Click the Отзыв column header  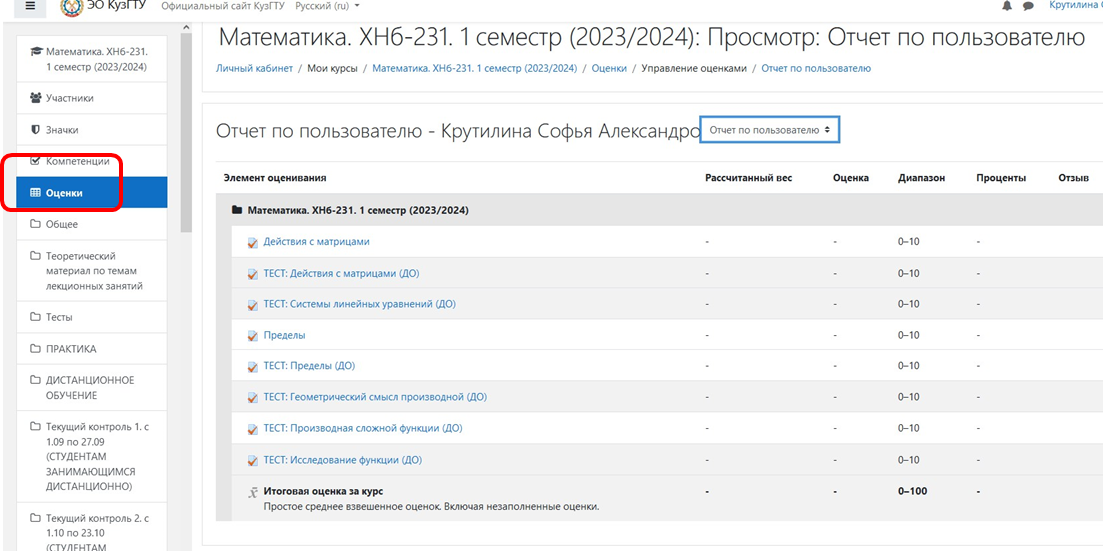pos(1073,179)
